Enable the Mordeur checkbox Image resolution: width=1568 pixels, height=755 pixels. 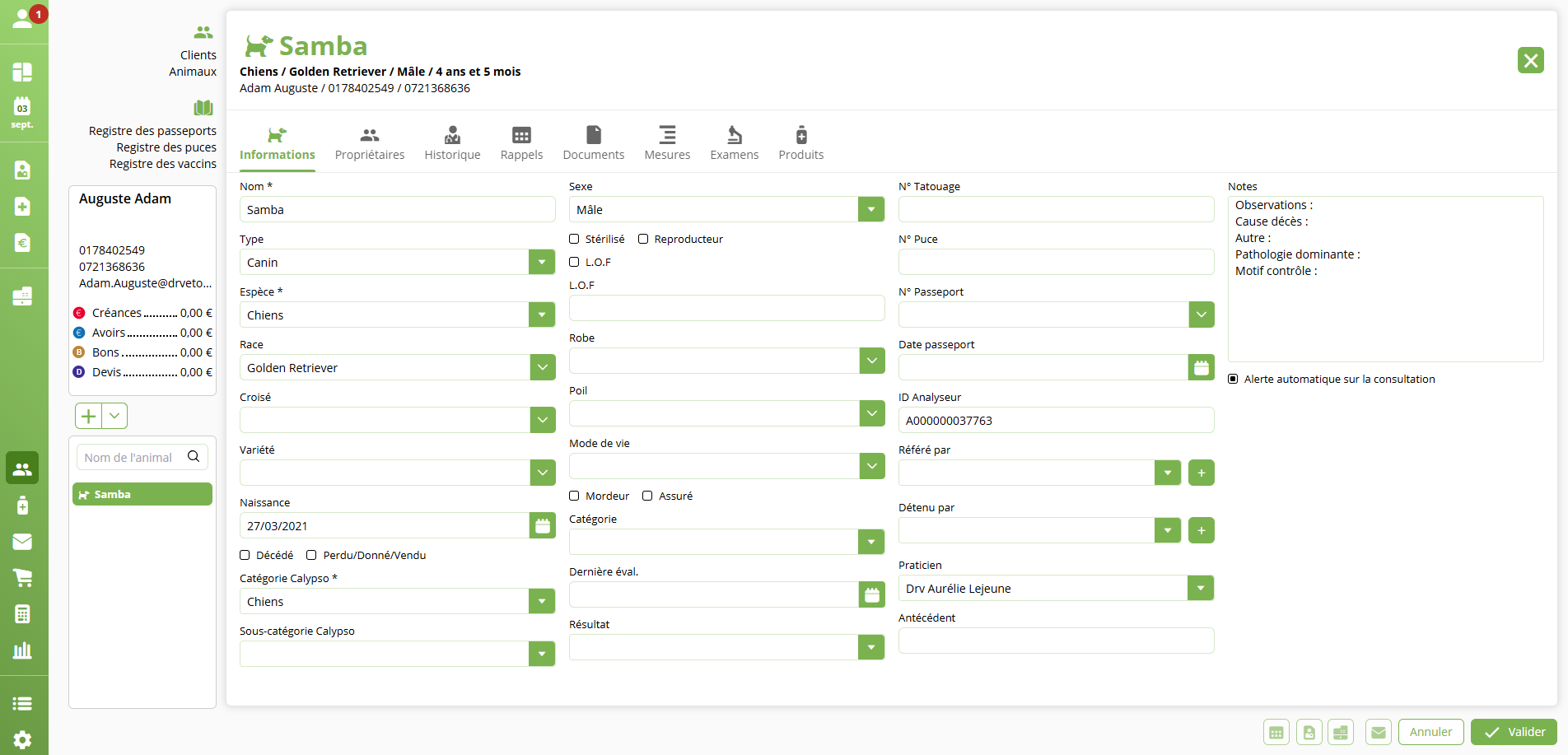575,496
